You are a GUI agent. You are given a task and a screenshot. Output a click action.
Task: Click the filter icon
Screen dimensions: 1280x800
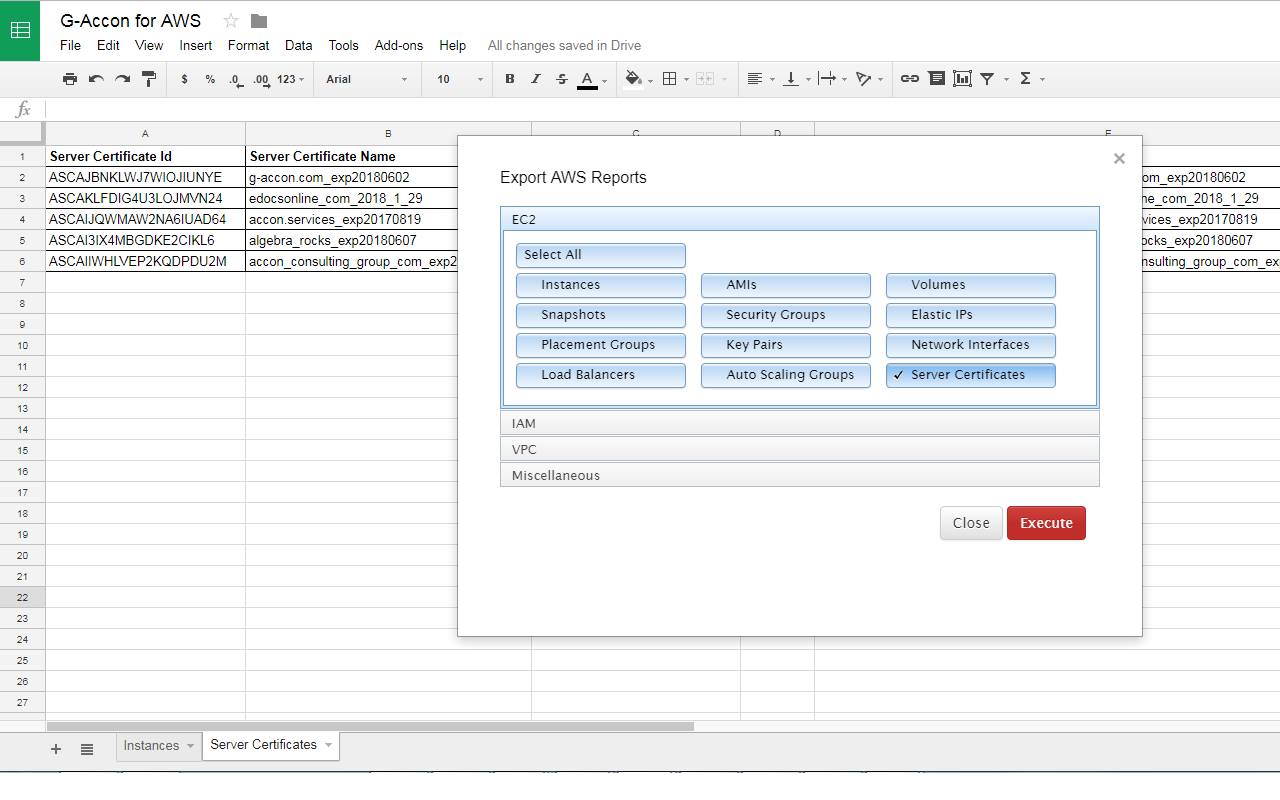pyautogui.click(x=987, y=79)
